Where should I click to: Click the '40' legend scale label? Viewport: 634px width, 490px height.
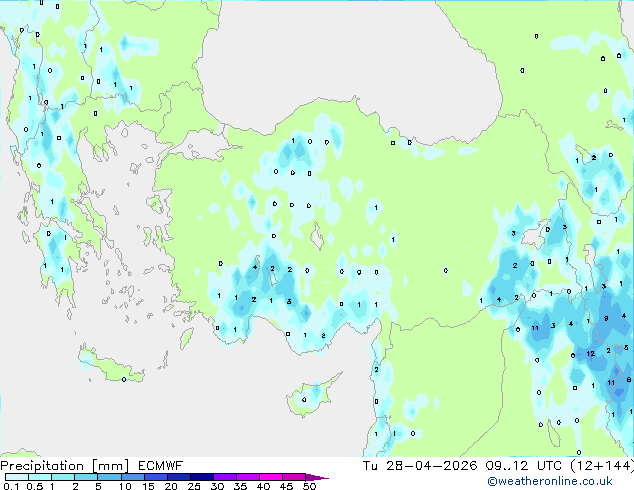[263, 486]
